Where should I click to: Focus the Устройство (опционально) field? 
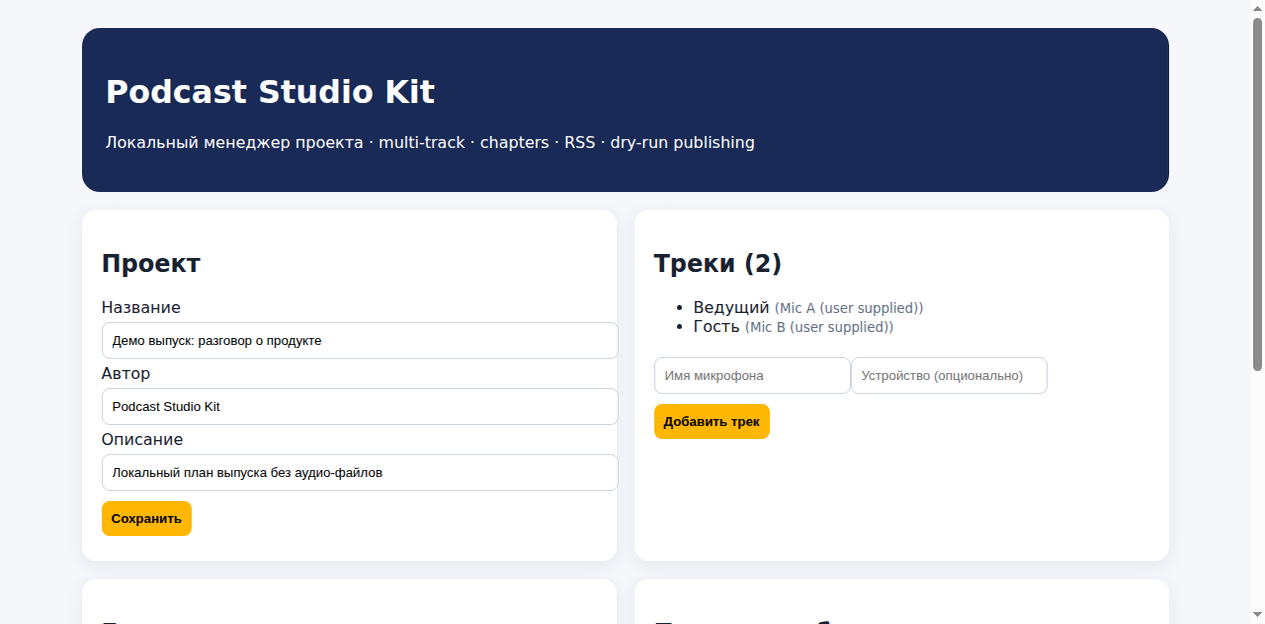coord(949,375)
